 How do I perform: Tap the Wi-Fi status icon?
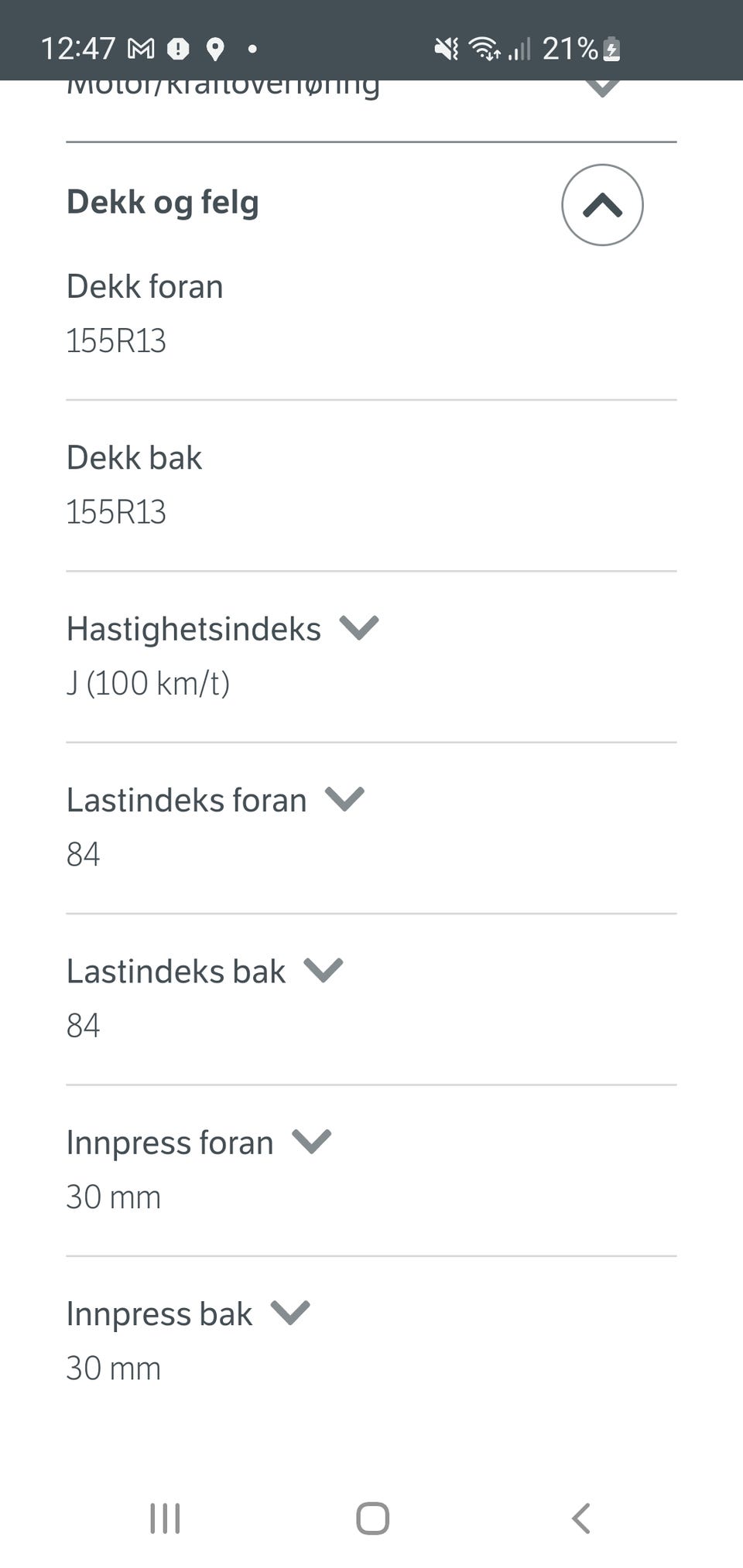484,50
